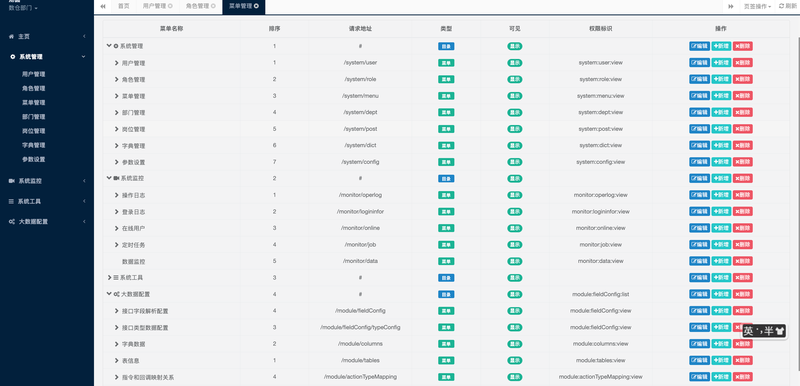Expand the 接口字段解析配置 row
Image resolution: width=800 pixels, height=386 pixels.
pos(117,311)
